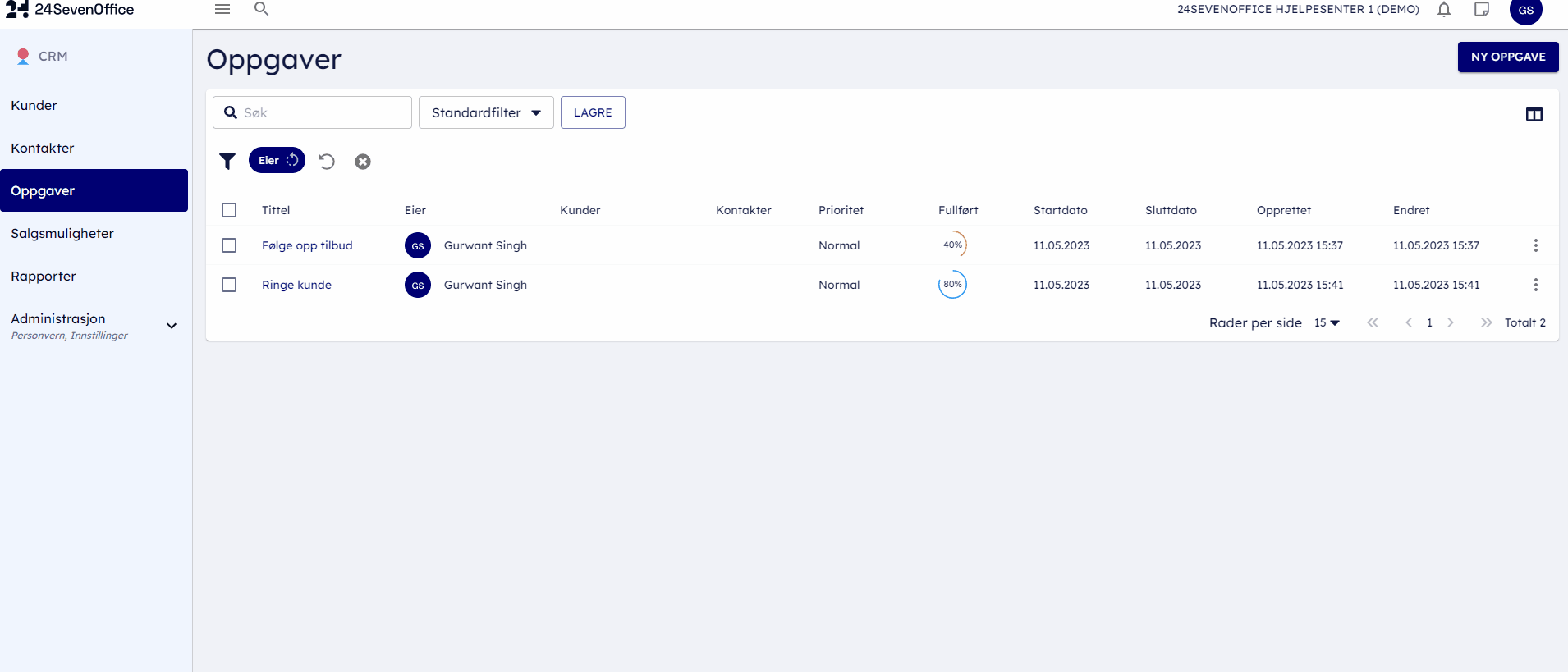Open the hamburger menu icon

(222, 9)
